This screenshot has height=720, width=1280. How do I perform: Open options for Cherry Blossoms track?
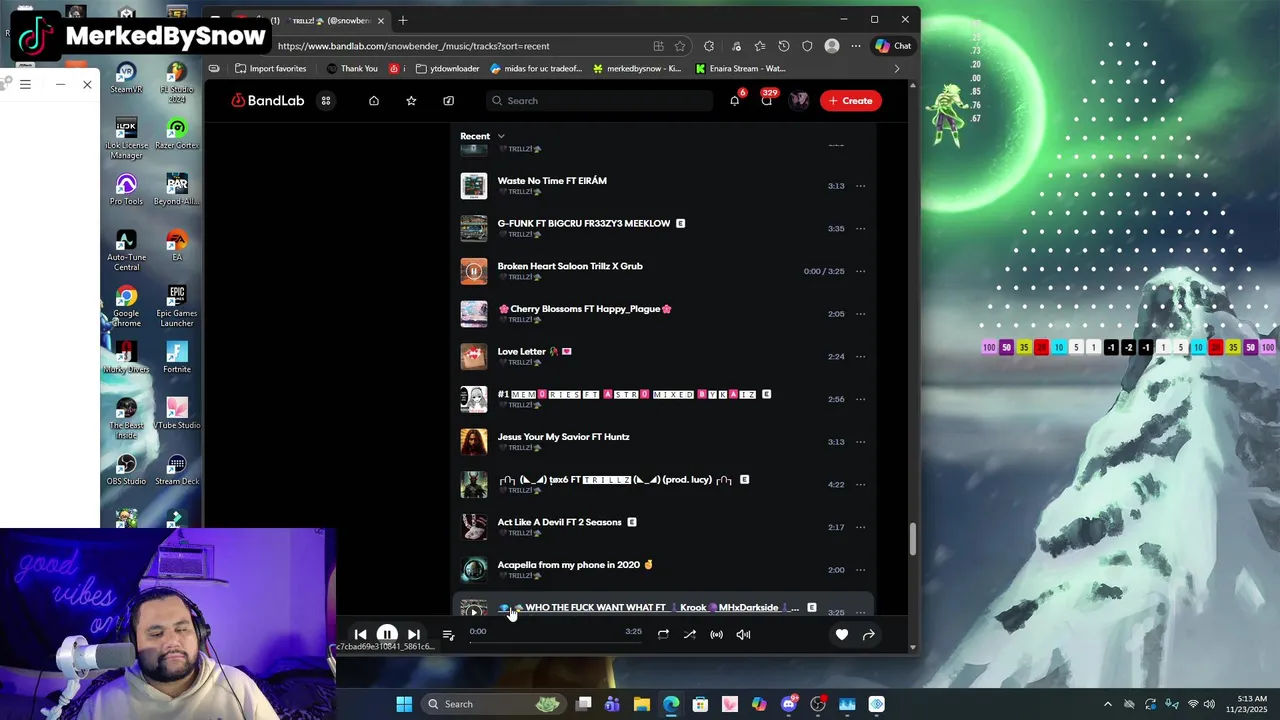coord(860,314)
